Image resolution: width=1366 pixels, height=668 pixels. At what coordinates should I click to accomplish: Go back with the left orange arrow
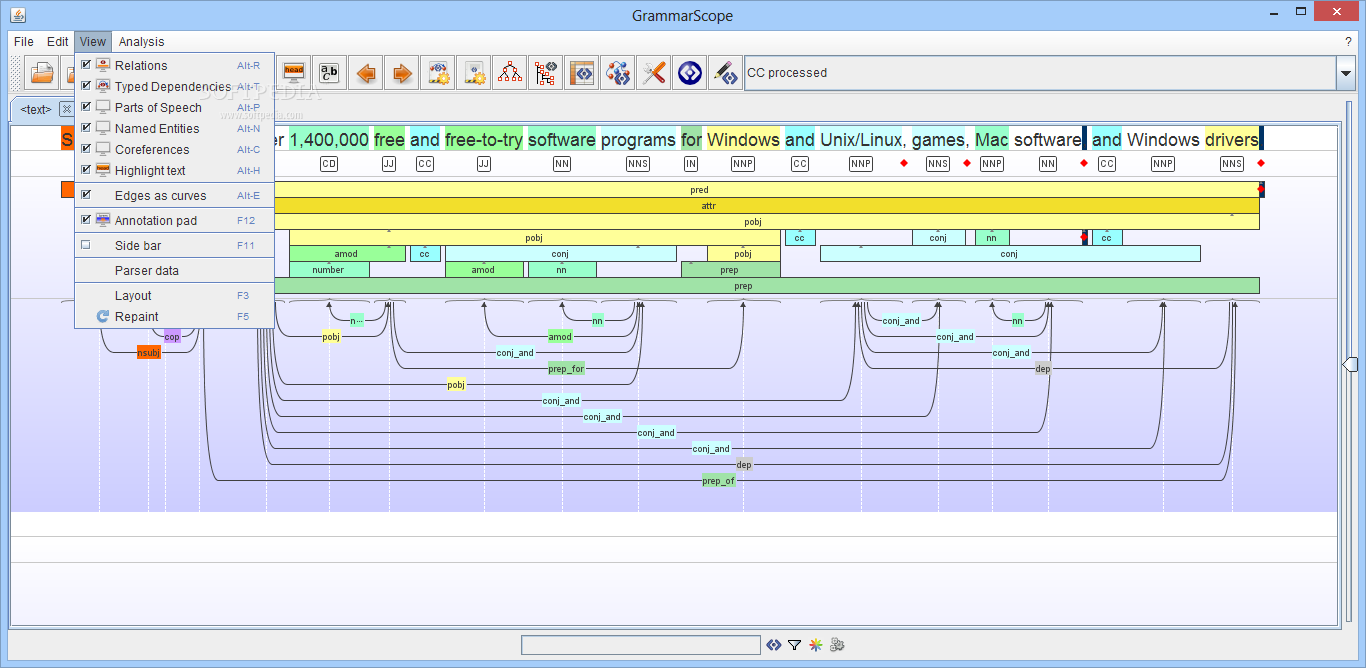[366, 73]
